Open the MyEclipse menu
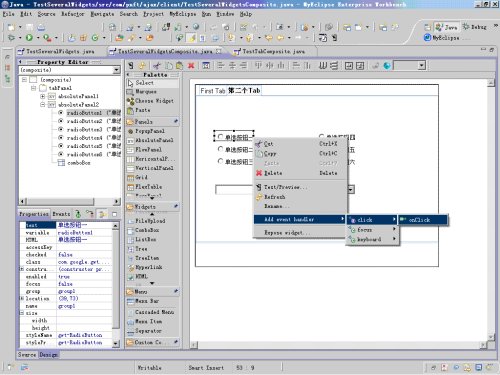This screenshot has width=500, height=375. click(183, 14)
